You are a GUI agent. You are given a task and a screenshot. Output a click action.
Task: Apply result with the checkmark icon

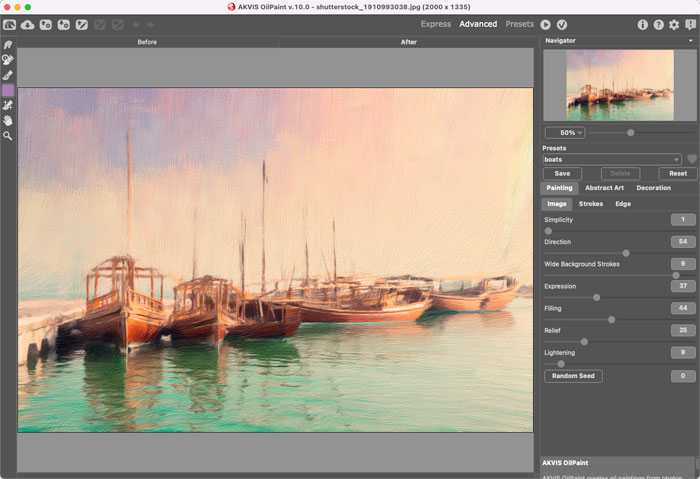click(x=562, y=25)
